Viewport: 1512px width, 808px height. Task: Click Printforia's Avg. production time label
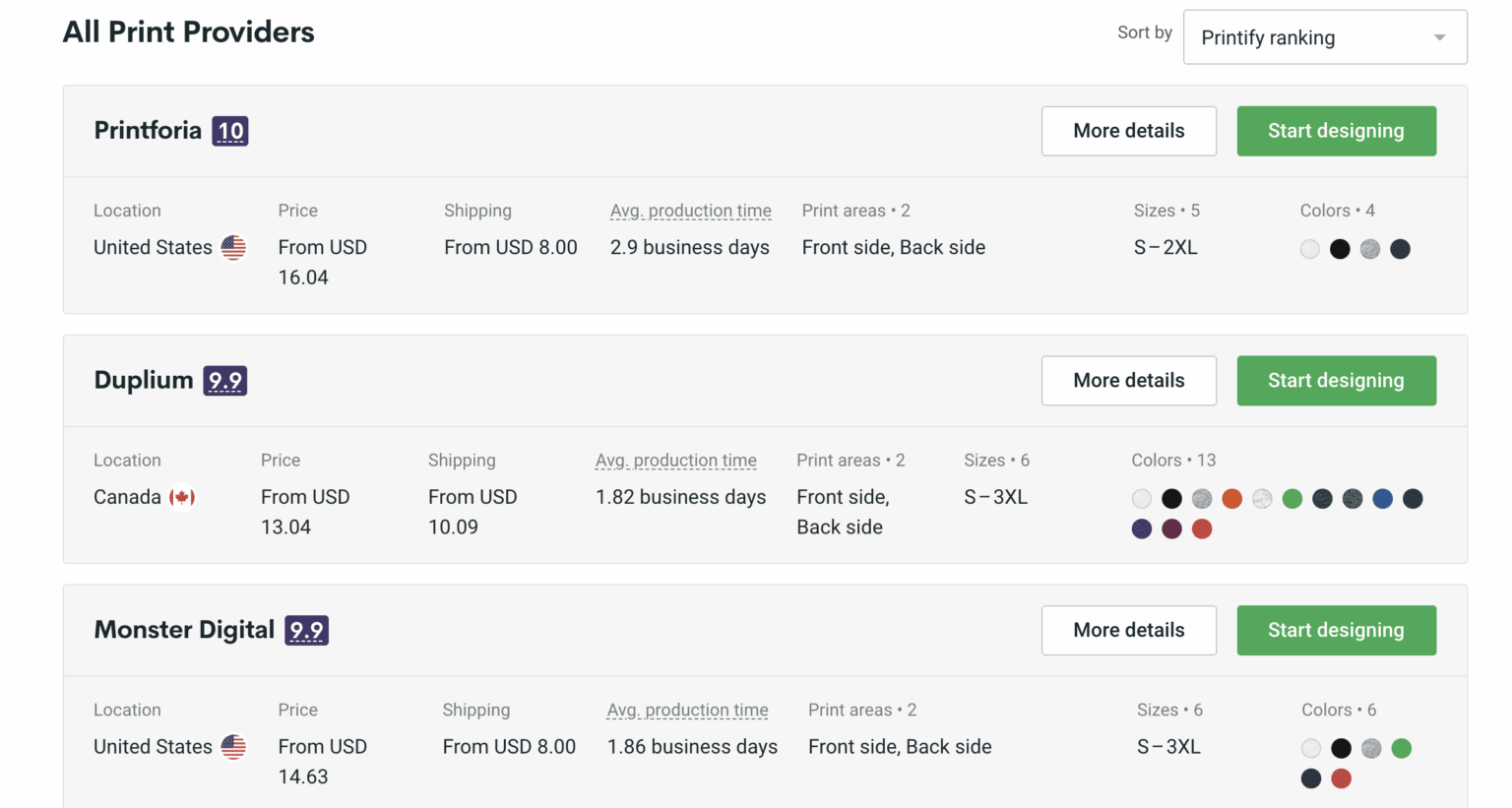[x=691, y=211]
